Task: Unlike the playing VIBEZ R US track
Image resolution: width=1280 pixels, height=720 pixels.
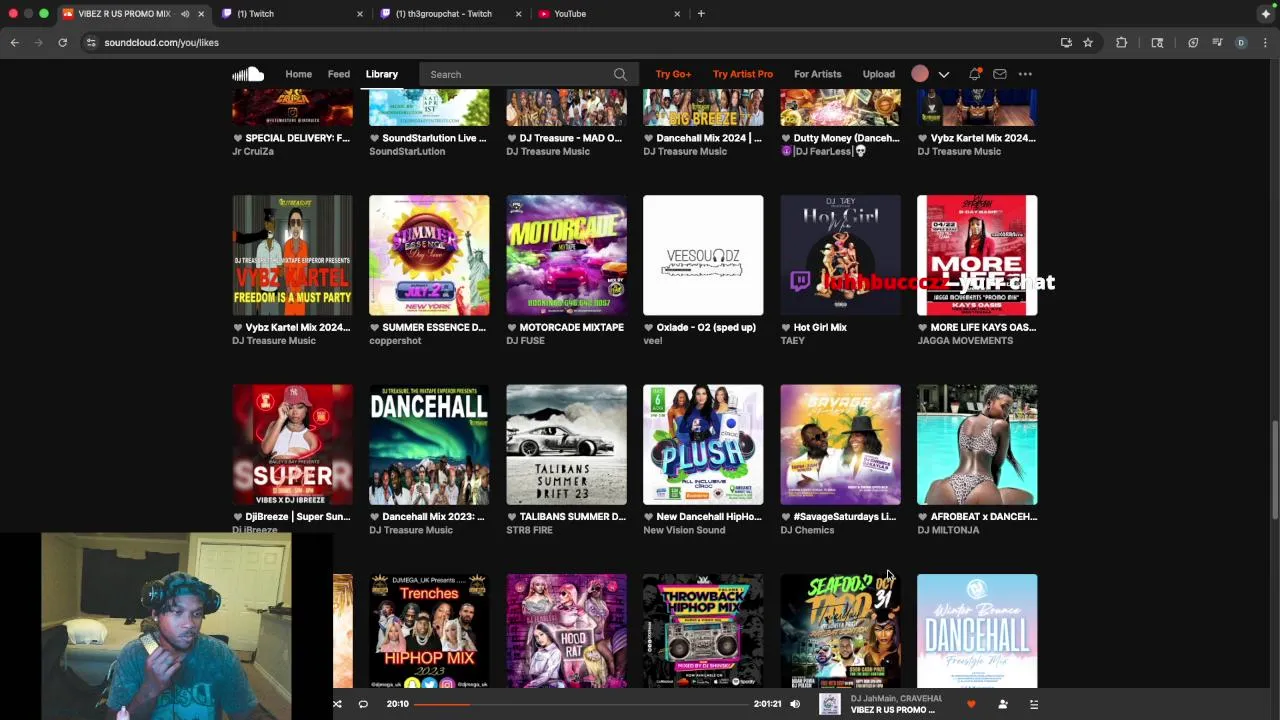Action: [970, 704]
